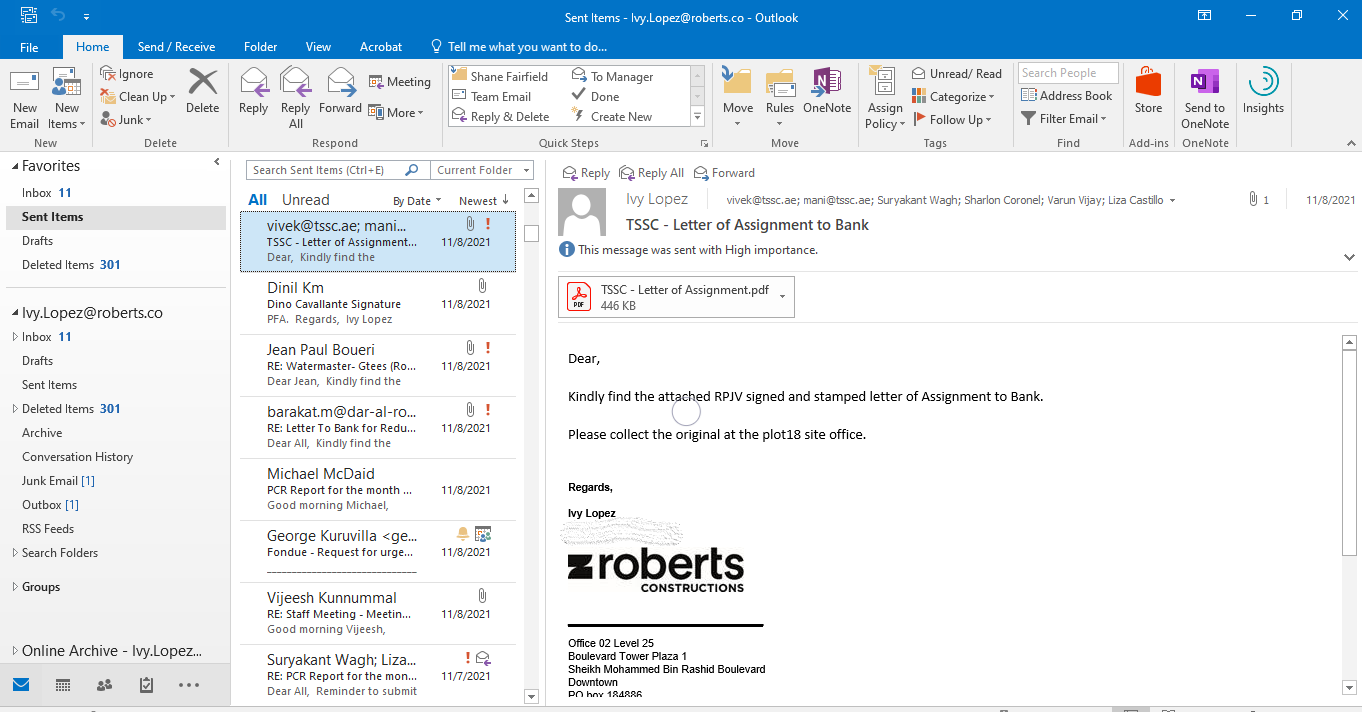Image resolution: width=1362 pixels, height=712 pixels.
Task: Select the Drafts folder under Favorites
Action: (x=38, y=241)
